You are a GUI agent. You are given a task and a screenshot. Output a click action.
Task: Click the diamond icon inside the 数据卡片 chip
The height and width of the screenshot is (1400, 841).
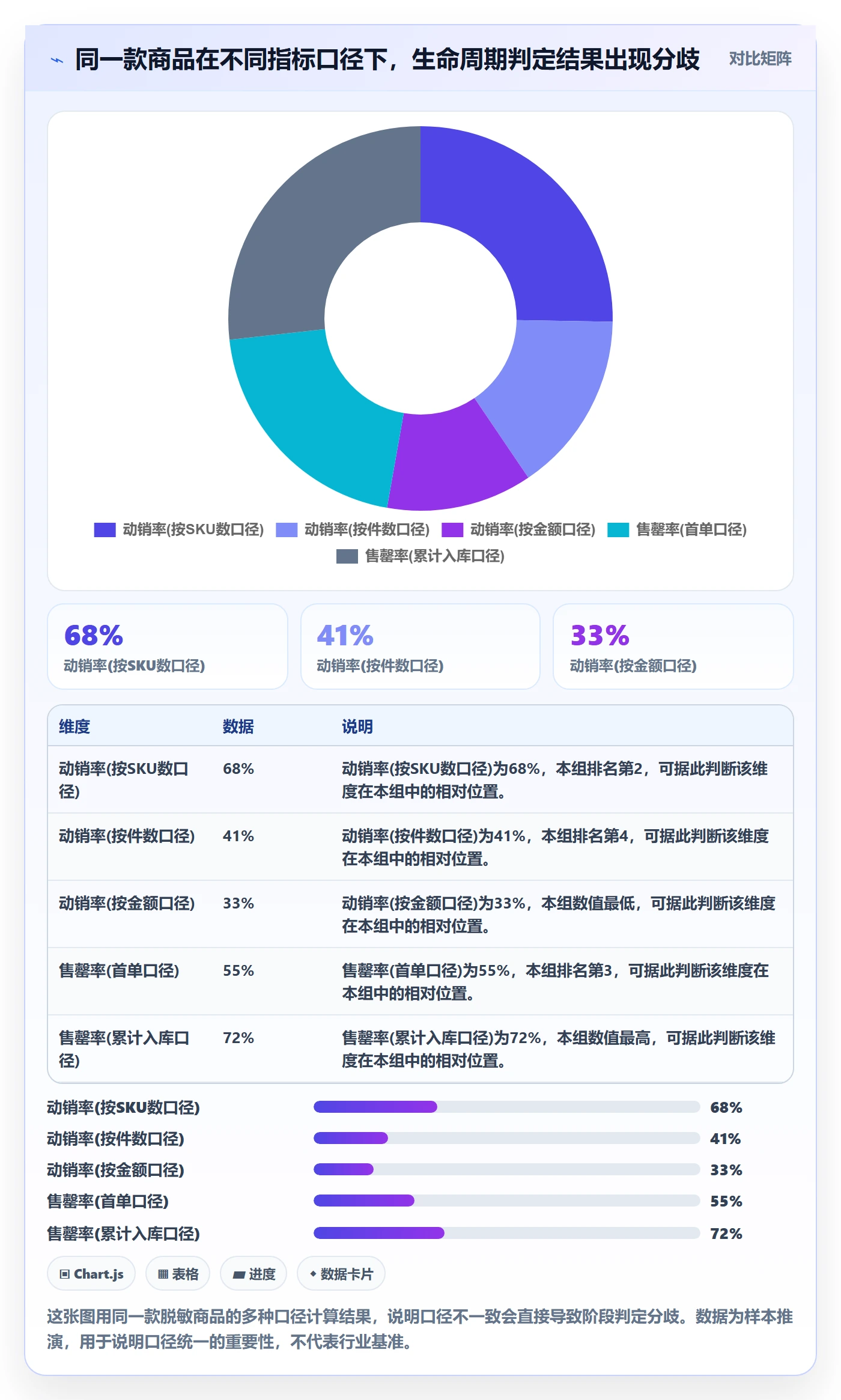click(x=313, y=1273)
